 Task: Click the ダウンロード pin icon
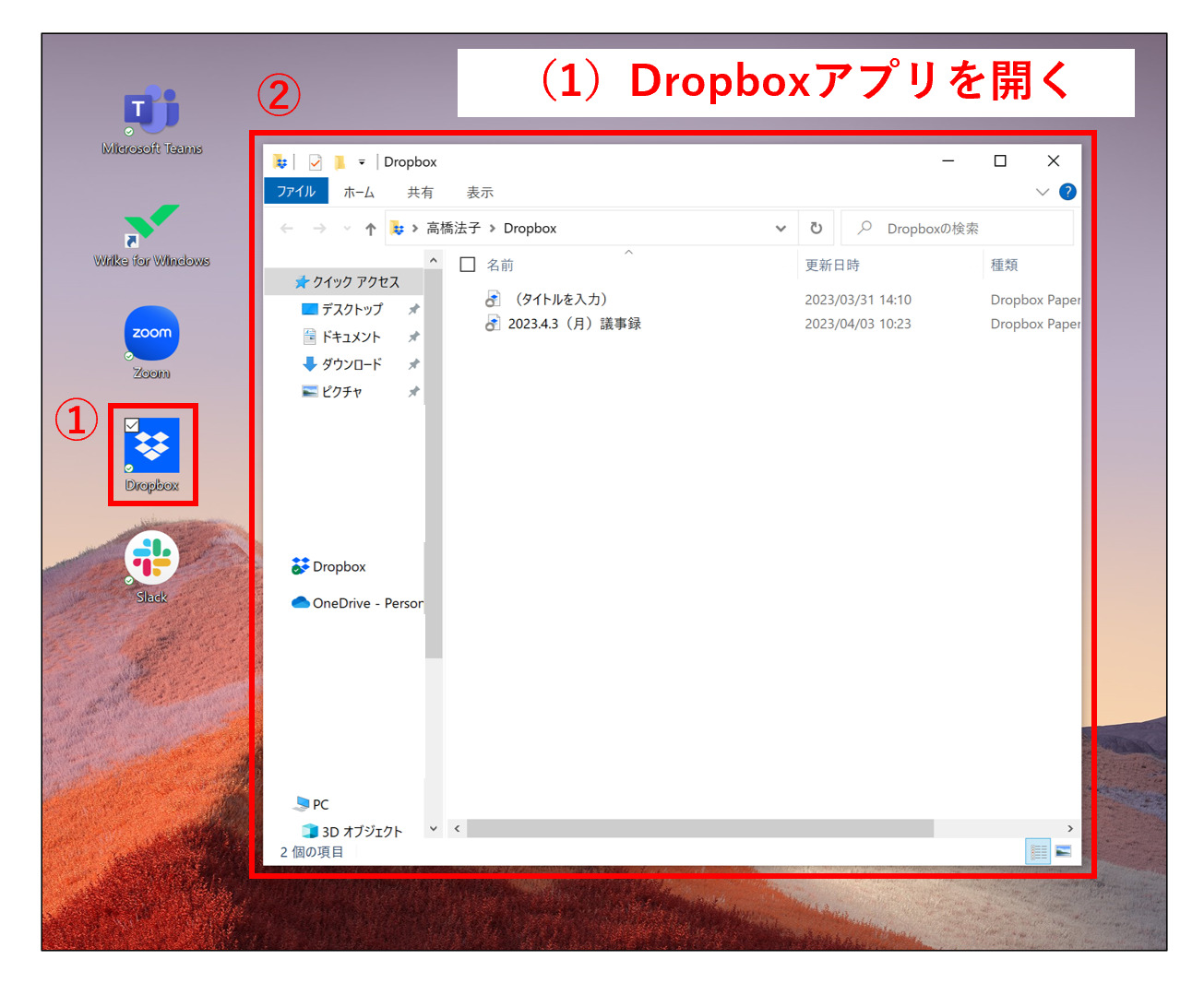coord(413,364)
